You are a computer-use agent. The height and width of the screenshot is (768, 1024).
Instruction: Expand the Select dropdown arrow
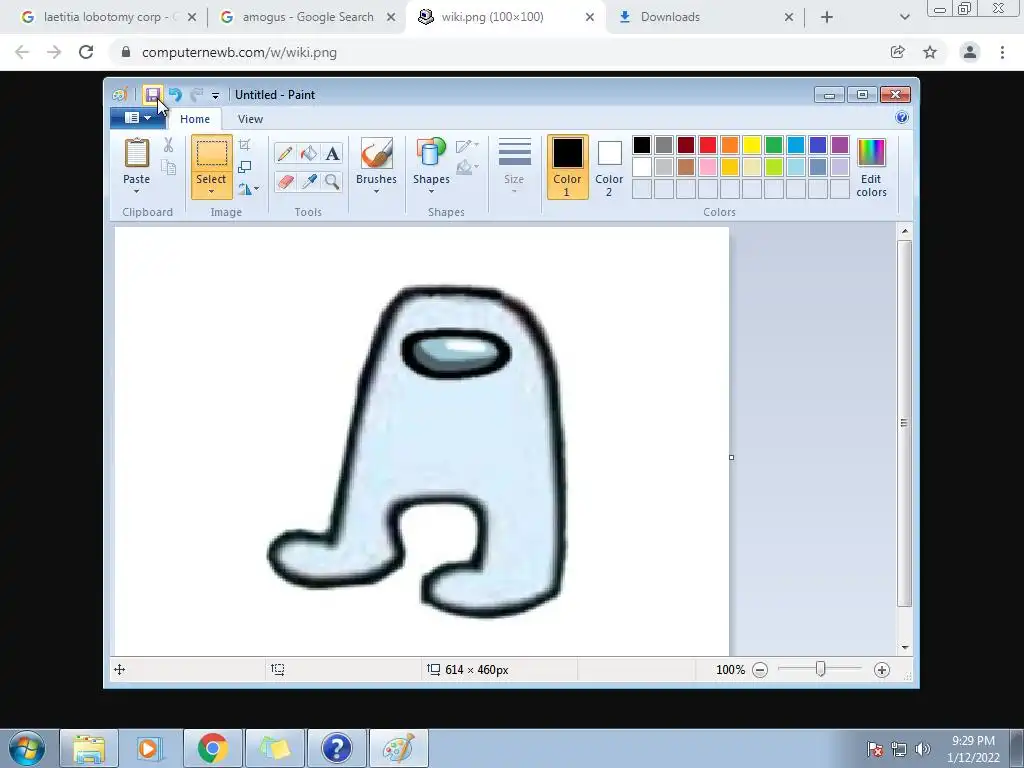click(211, 191)
